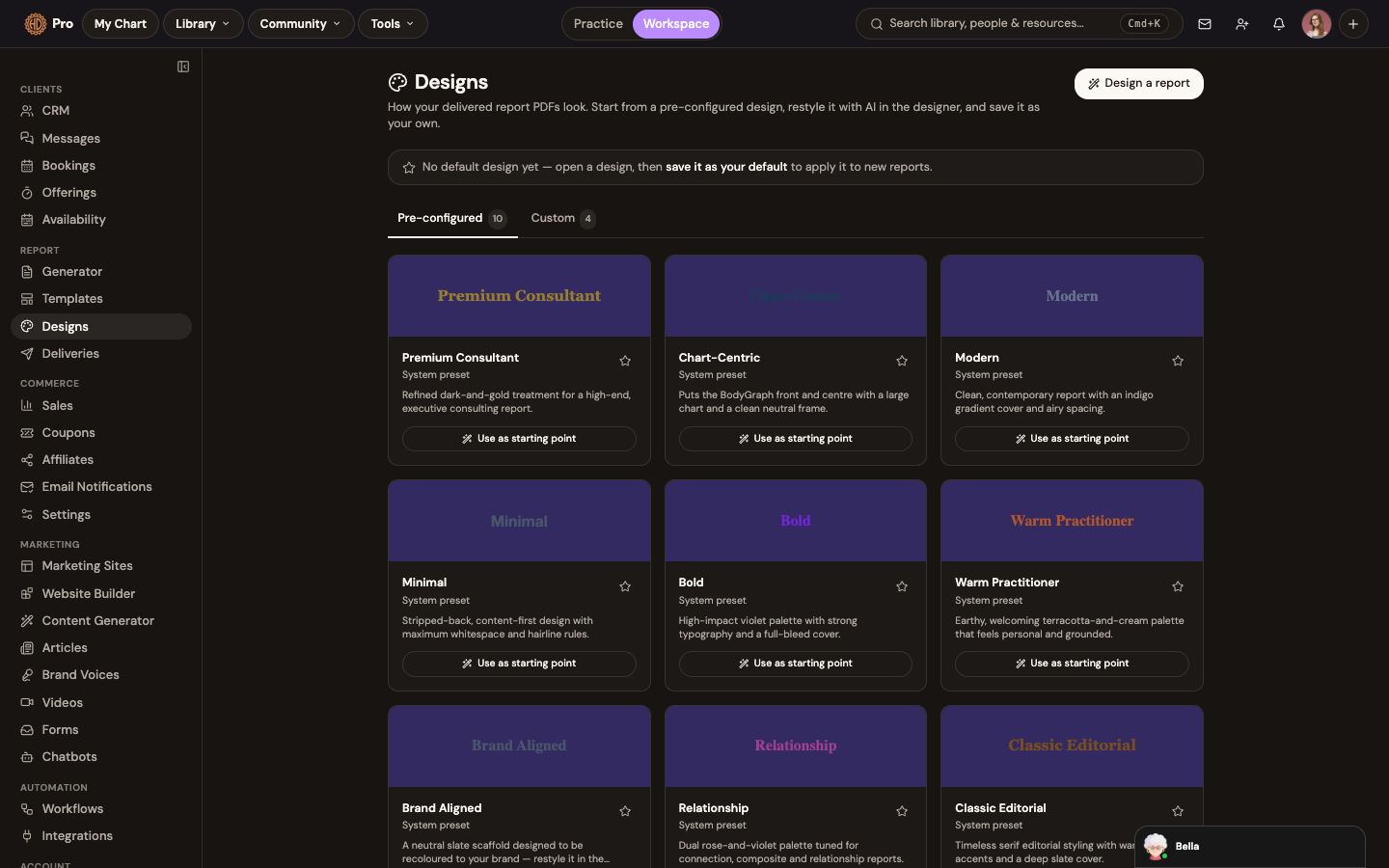Expand the Community dropdown
This screenshot has height=868, width=1389.
pyautogui.click(x=300, y=24)
